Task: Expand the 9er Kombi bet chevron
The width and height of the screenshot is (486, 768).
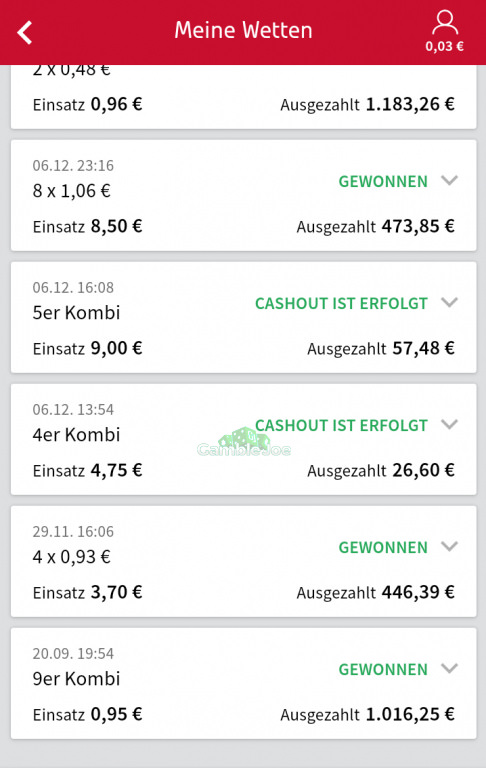Action: pos(449,668)
